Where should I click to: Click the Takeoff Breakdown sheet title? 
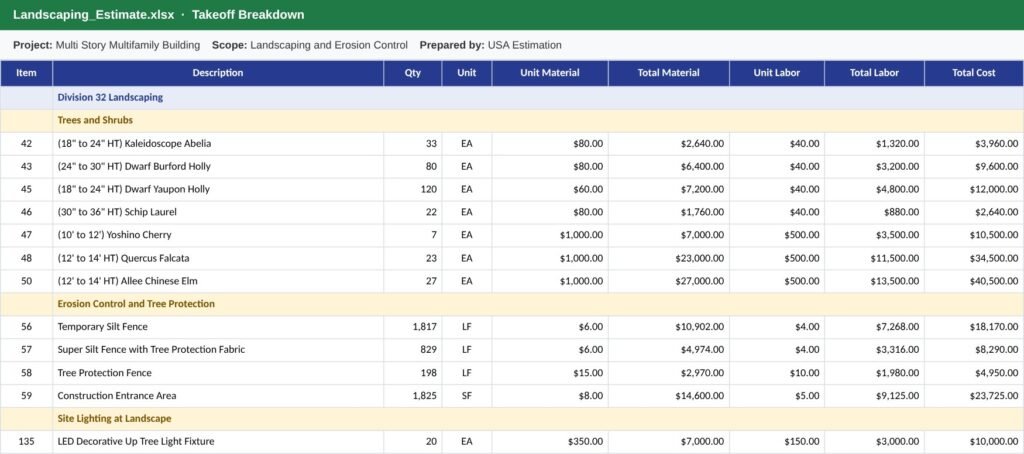click(x=248, y=14)
